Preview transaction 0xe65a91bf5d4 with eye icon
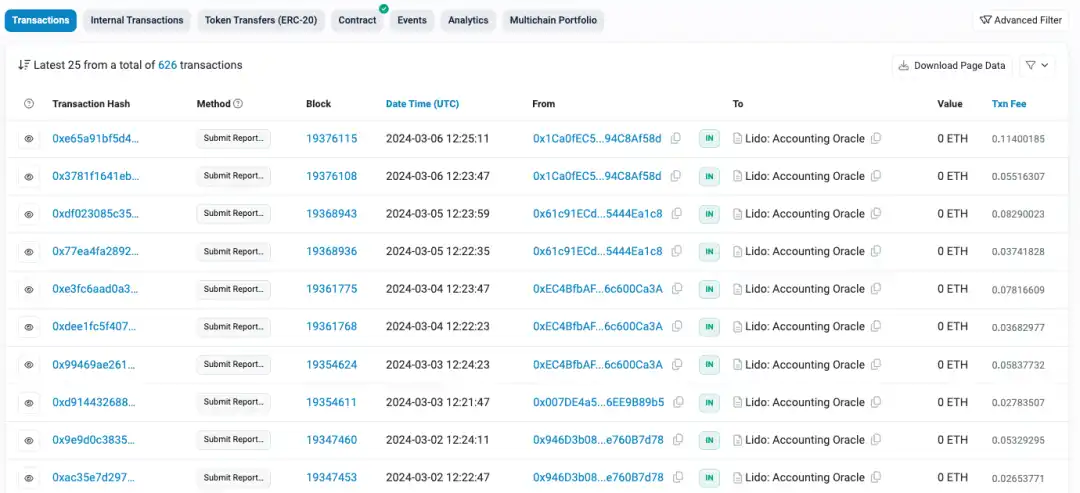The image size is (1080, 493). point(28,139)
